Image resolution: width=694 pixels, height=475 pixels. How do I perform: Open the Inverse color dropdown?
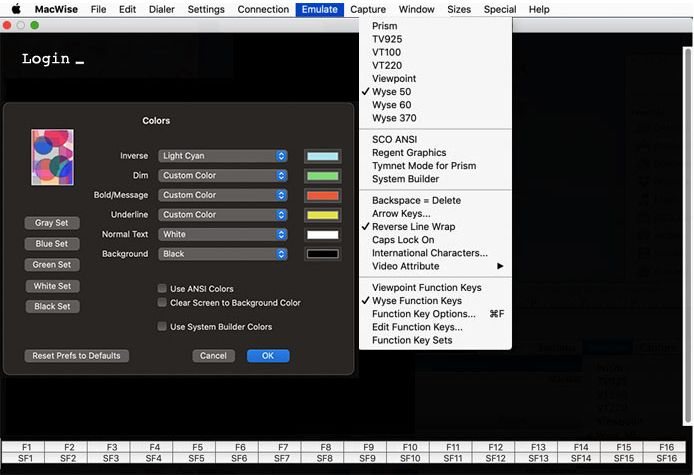(223, 156)
